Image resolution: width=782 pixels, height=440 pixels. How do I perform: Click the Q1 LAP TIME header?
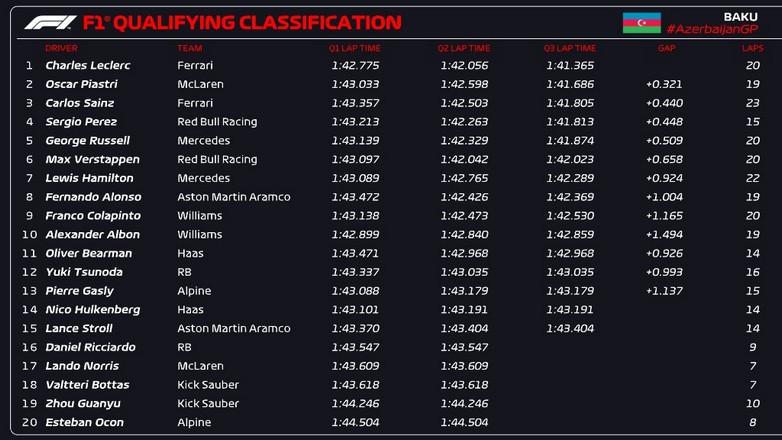tap(354, 48)
